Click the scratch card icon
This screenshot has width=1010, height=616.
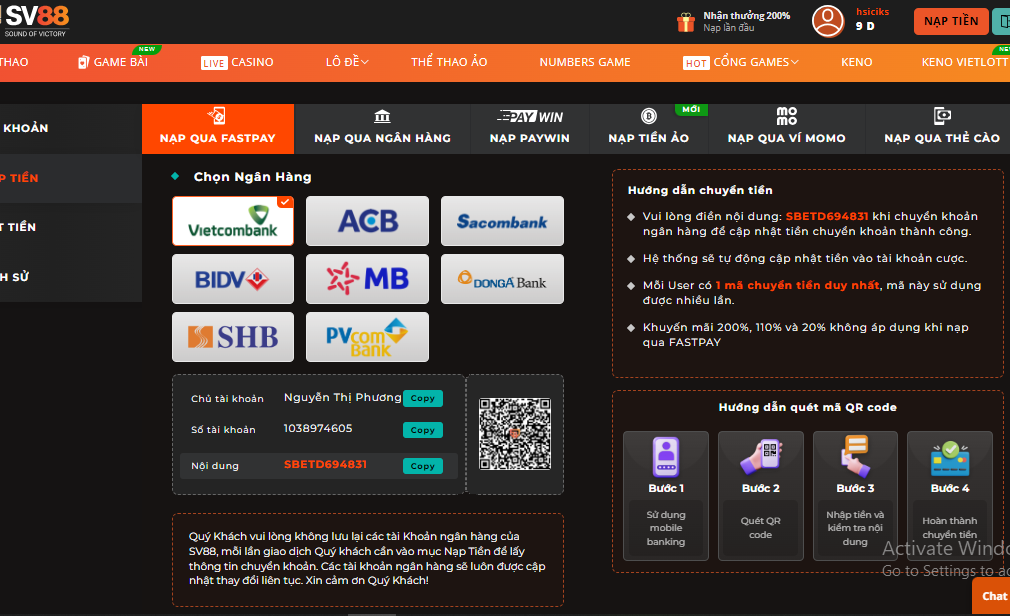coord(942,116)
